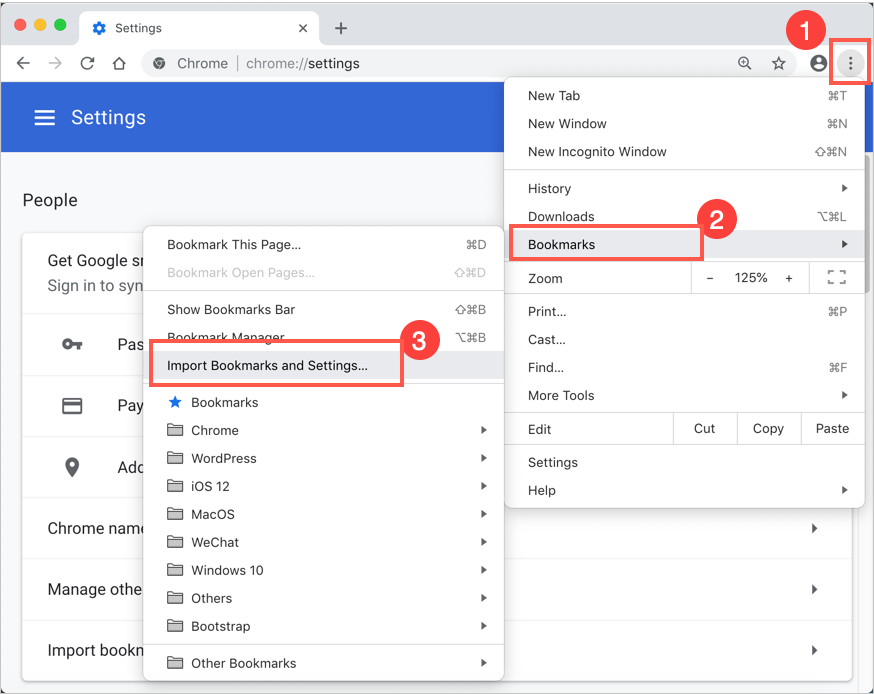Click the profile avatar icon
The height and width of the screenshot is (694, 874).
point(817,63)
